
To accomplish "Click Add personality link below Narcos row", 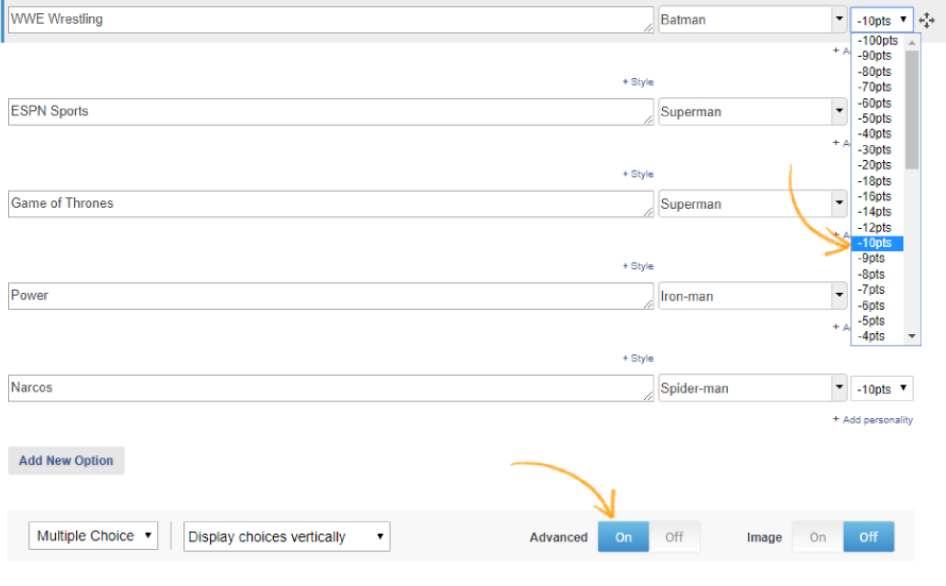I will point(873,420).
